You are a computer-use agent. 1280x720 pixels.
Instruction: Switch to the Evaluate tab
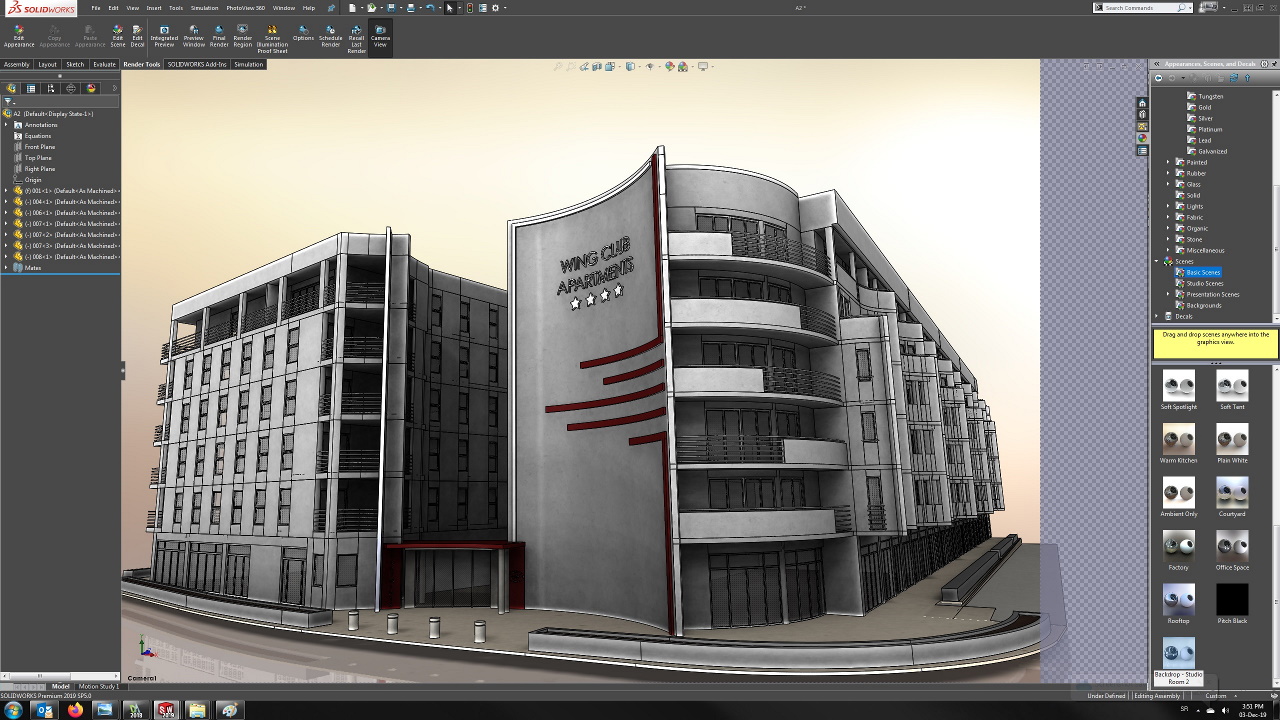point(104,64)
